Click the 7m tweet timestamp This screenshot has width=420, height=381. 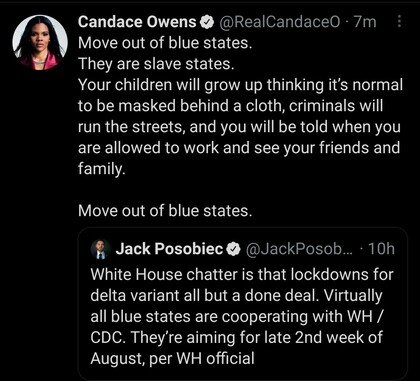click(x=365, y=22)
